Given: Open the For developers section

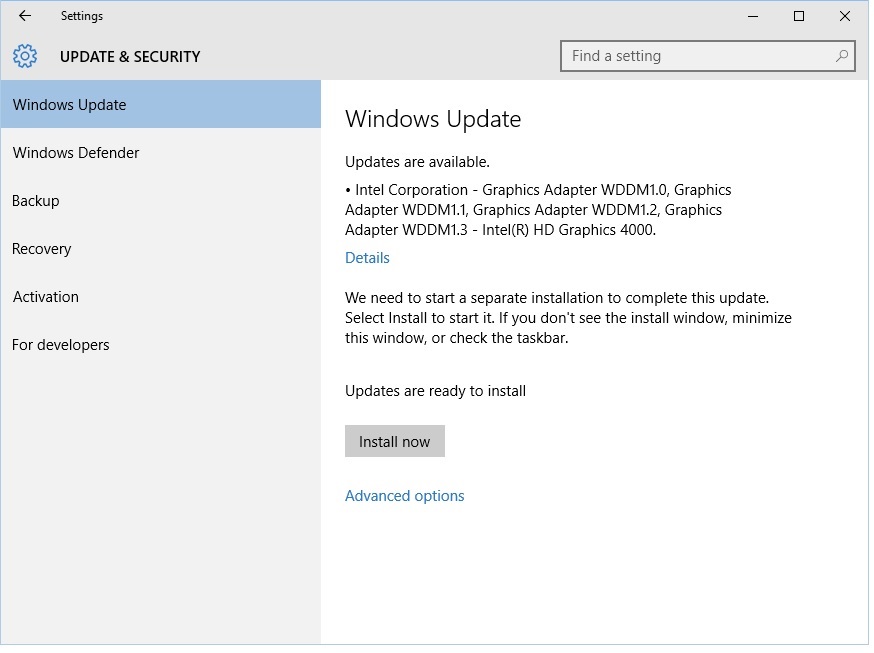Looking at the screenshot, I should tap(60, 345).
